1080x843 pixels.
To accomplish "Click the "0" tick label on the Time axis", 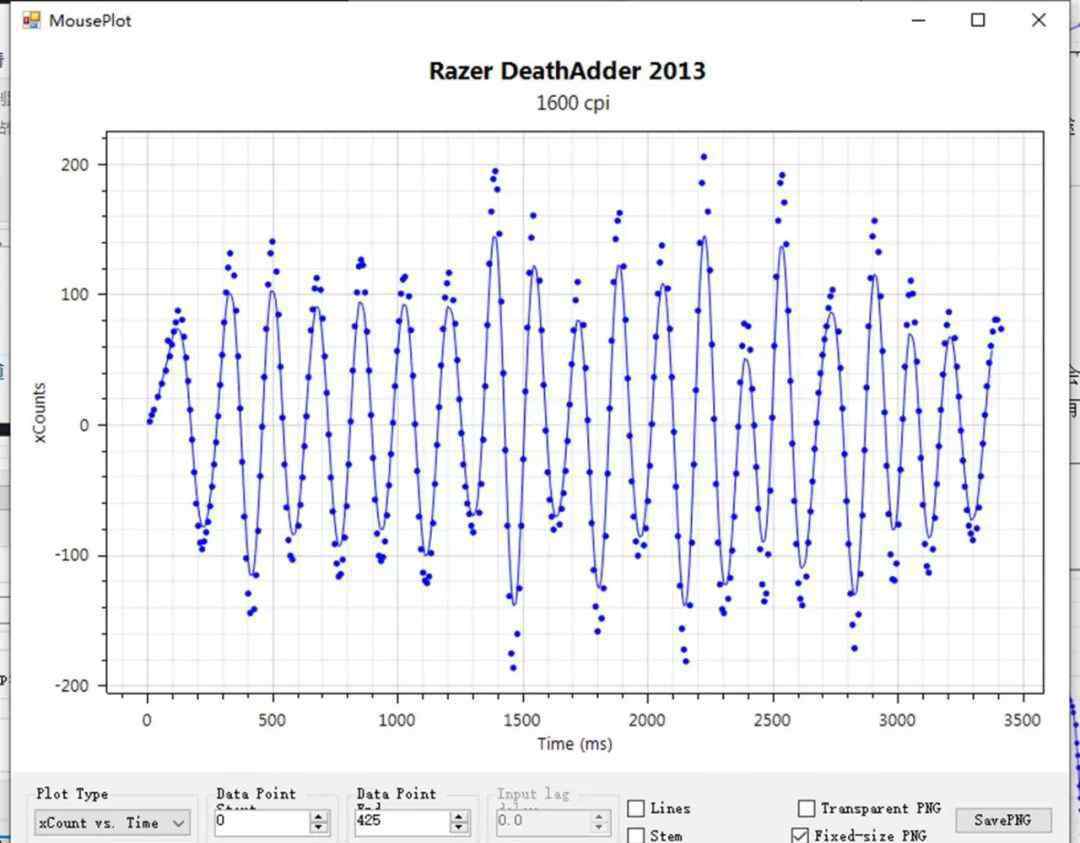I will coord(147,720).
